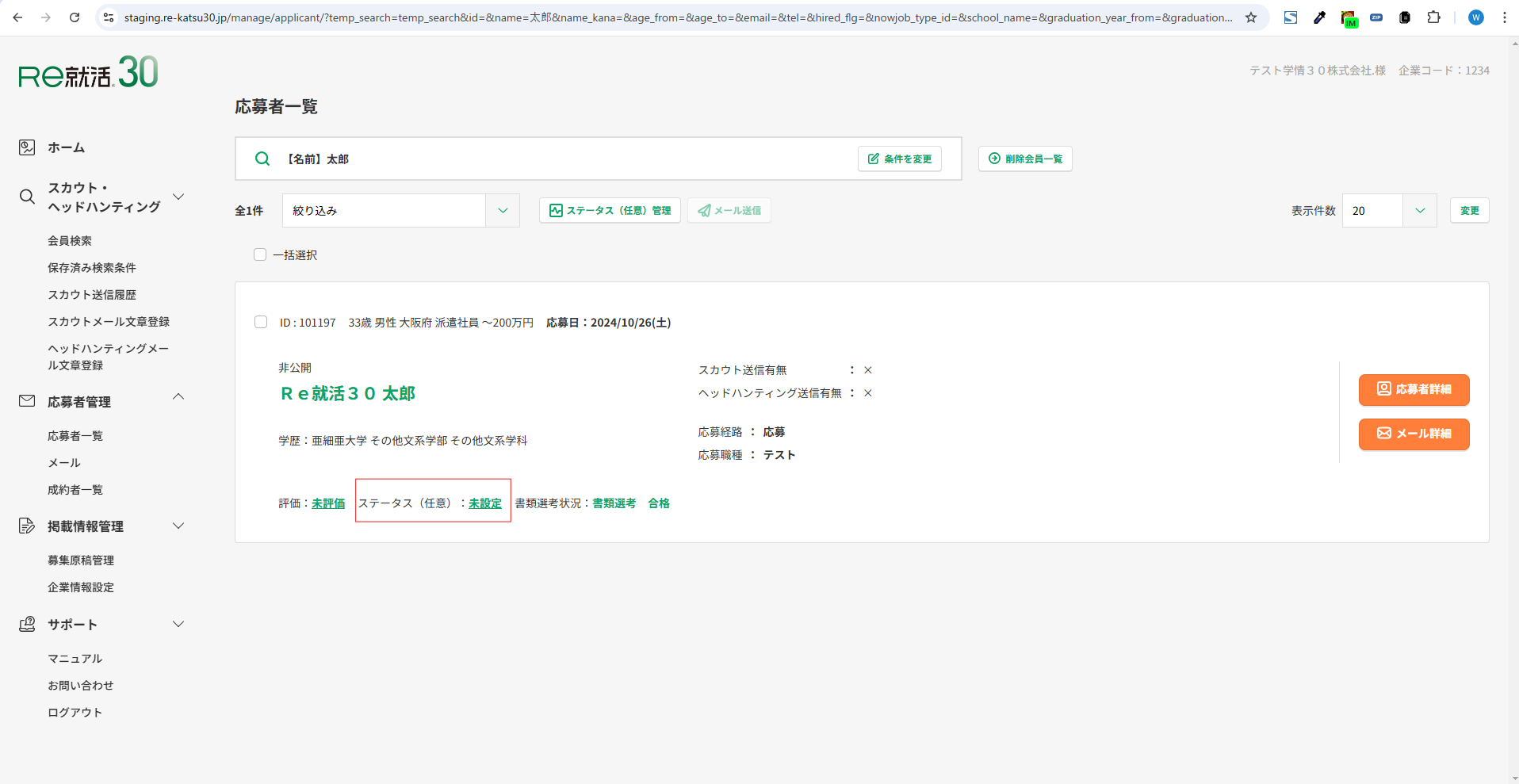Viewport: 1519px width, 784px height.
Task: Open 保存済み検索条件 menu item
Action: (x=92, y=267)
